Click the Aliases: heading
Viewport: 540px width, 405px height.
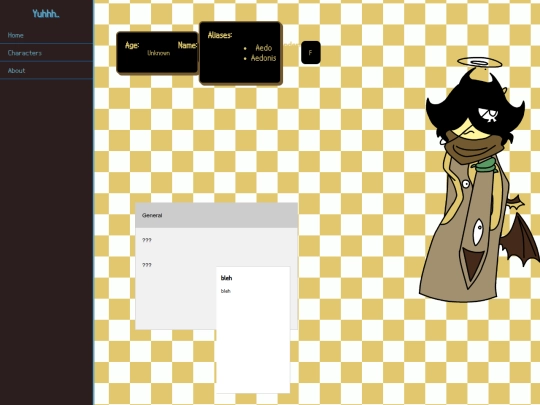coord(220,35)
